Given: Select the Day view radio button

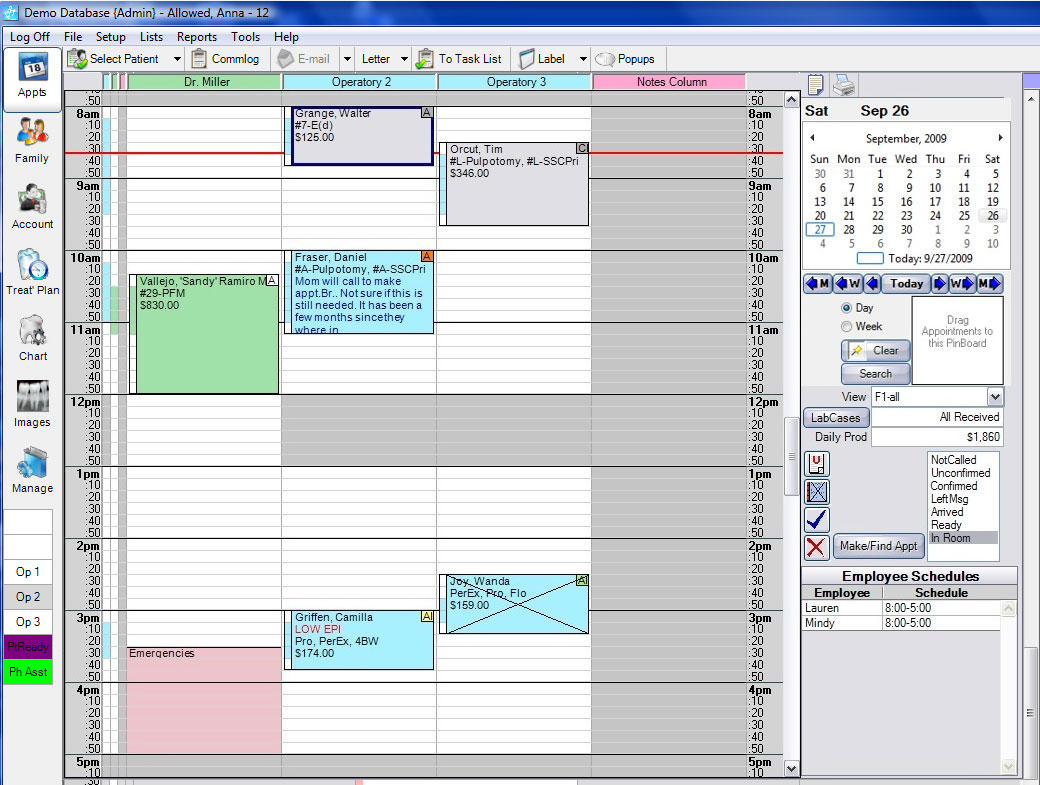Looking at the screenshot, I should [847, 308].
